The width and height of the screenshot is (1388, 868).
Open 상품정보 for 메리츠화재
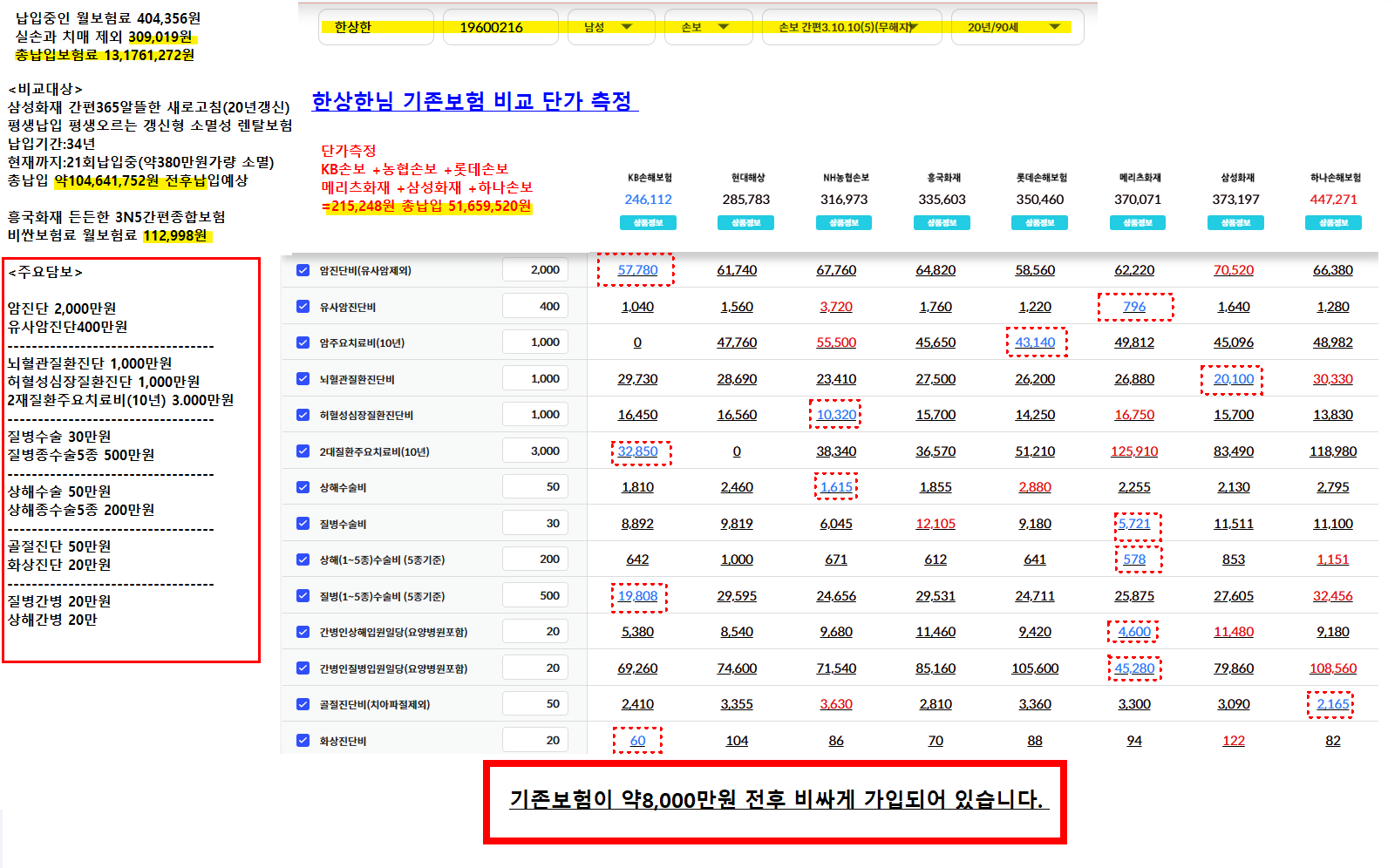[1138, 223]
